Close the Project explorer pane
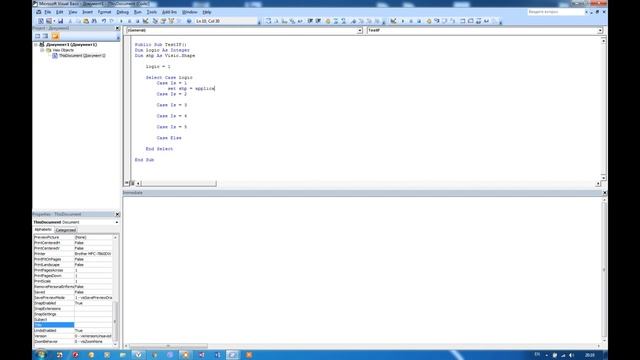640x360 pixels. click(118, 29)
